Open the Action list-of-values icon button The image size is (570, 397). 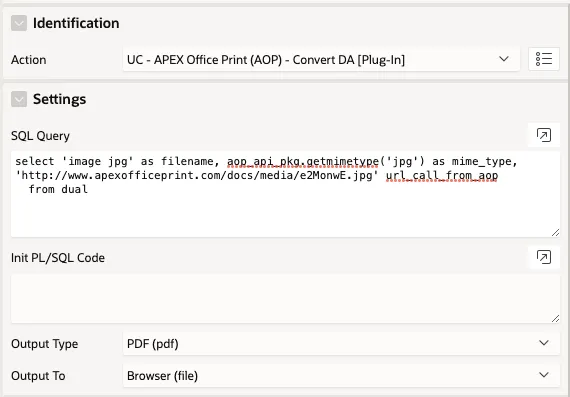543,59
